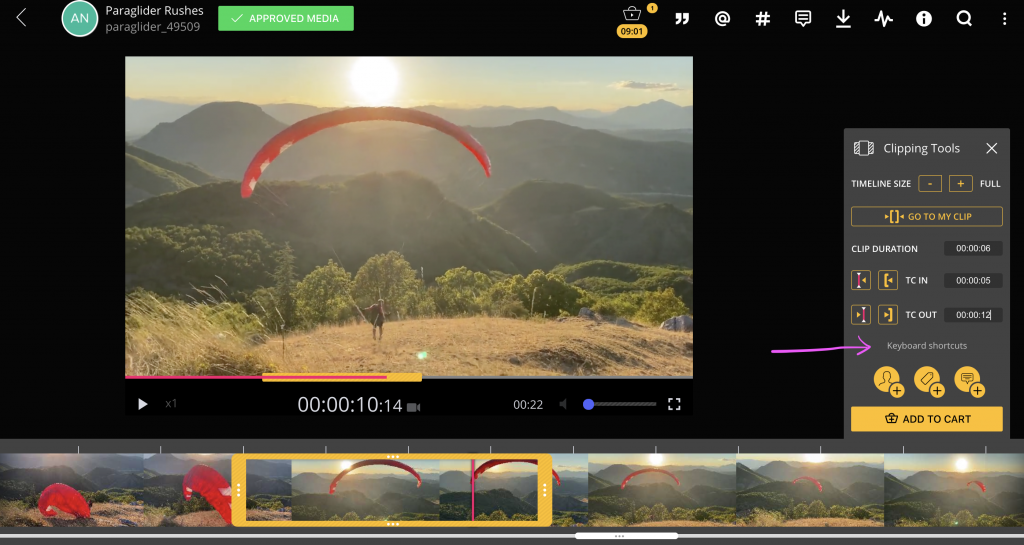Open the cart basket icon with badge

632,13
